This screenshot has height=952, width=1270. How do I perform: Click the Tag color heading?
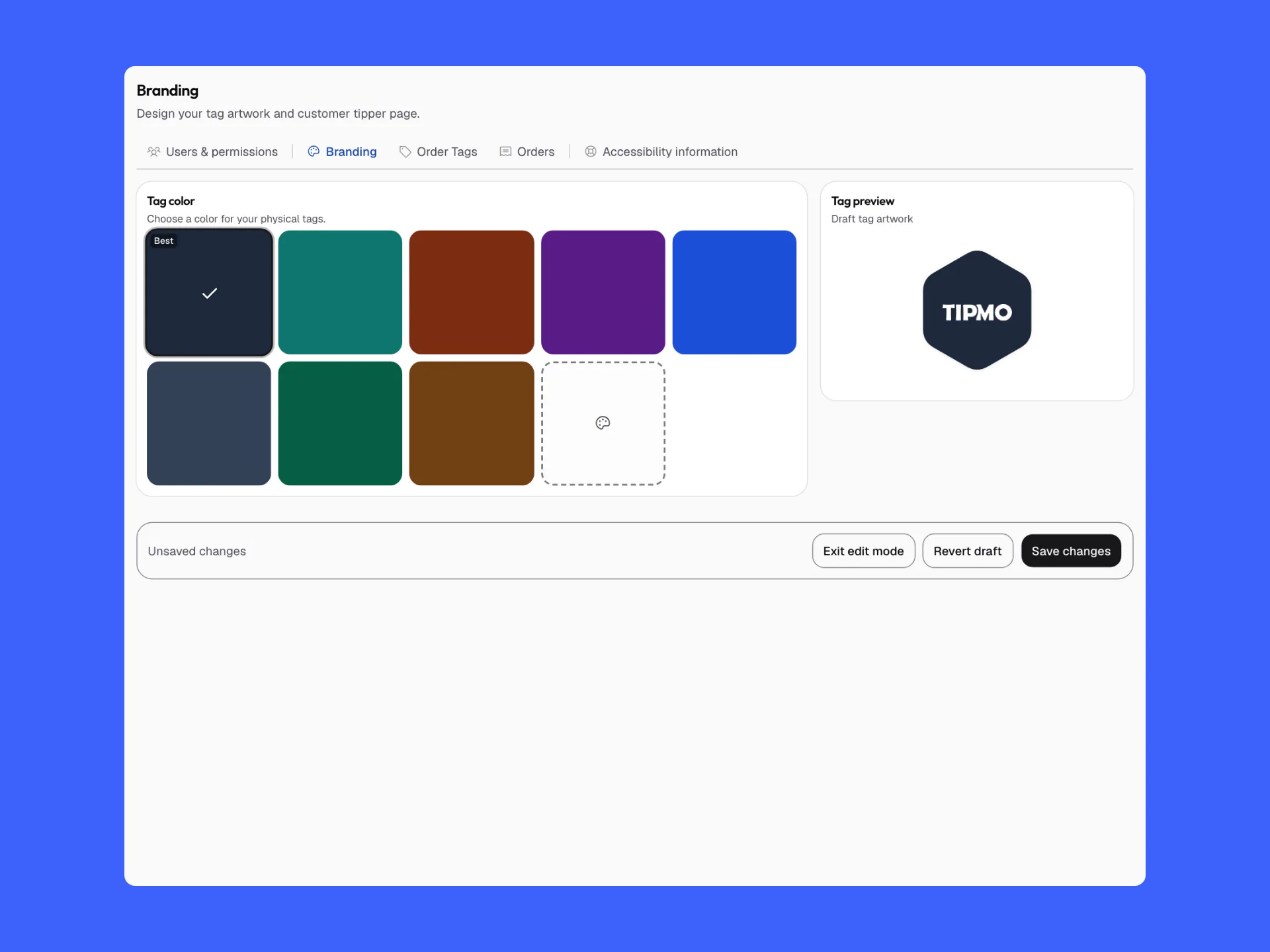(x=171, y=201)
